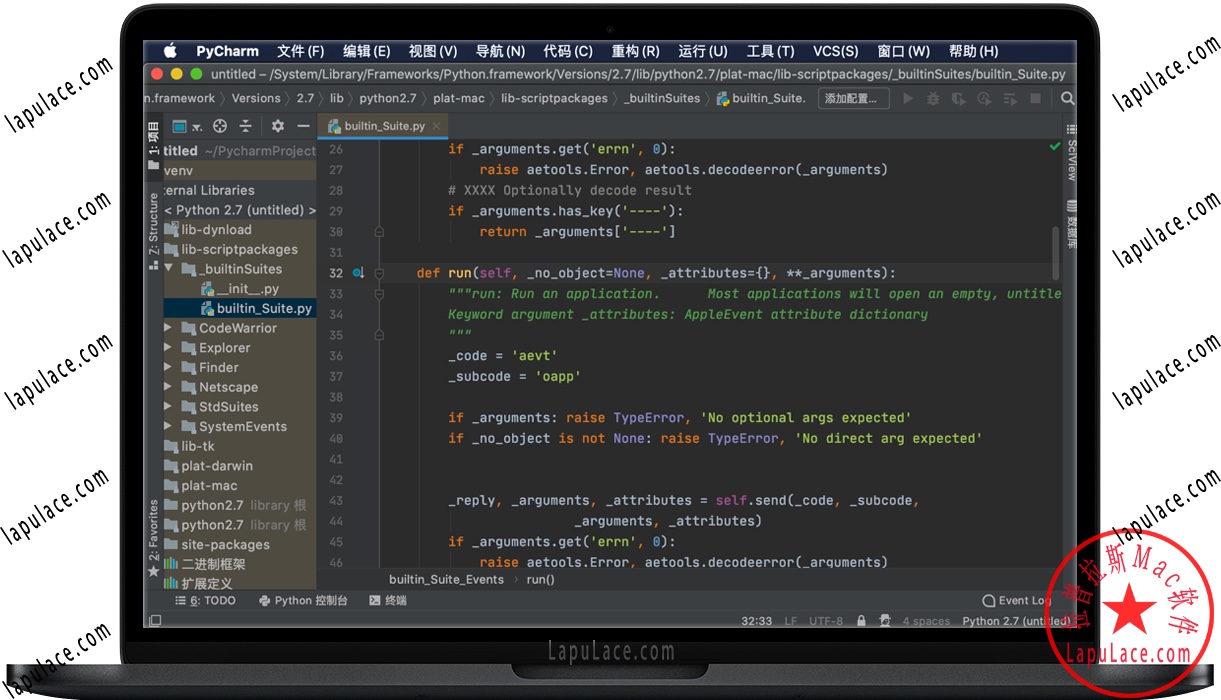Hide the Project panel with the minus icon
Screen dimensions: 1221x700
[x=305, y=126]
